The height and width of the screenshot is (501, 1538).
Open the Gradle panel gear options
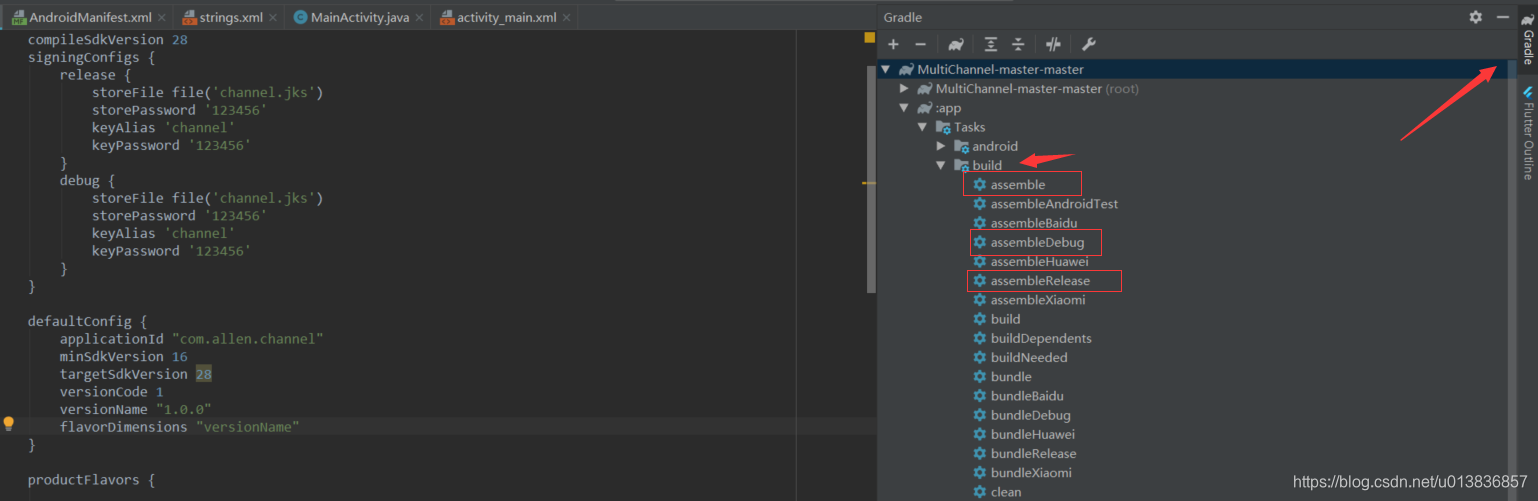click(1476, 17)
